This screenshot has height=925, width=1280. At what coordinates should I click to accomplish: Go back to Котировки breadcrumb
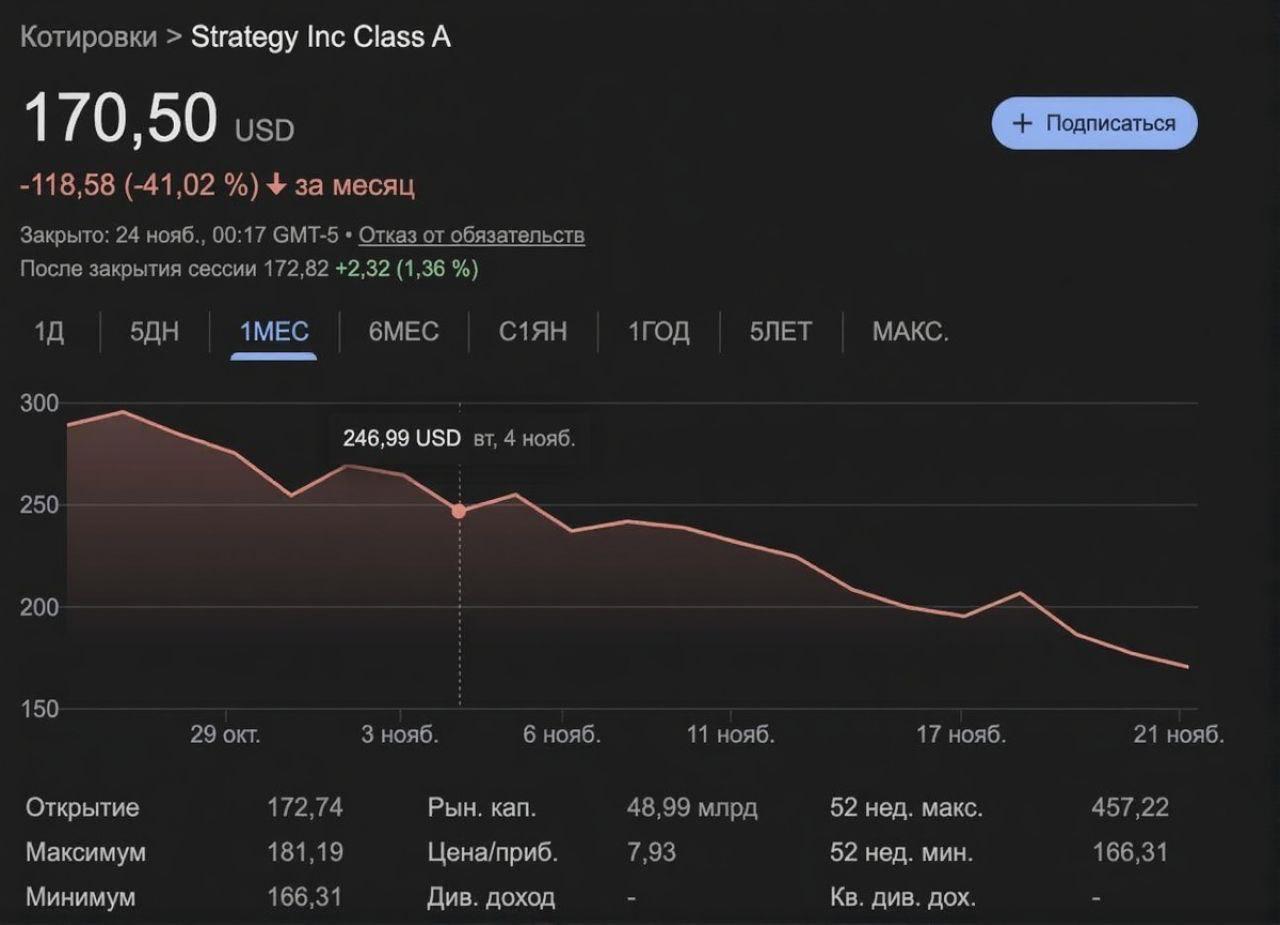88,37
